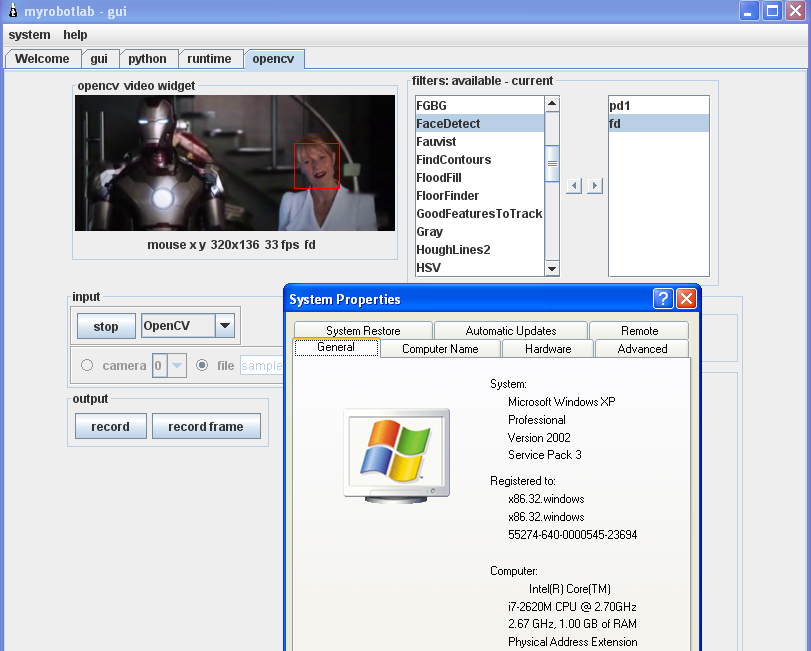The image size is (811, 651).
Task: Click the stop capture button
Action: coord(106,326)
